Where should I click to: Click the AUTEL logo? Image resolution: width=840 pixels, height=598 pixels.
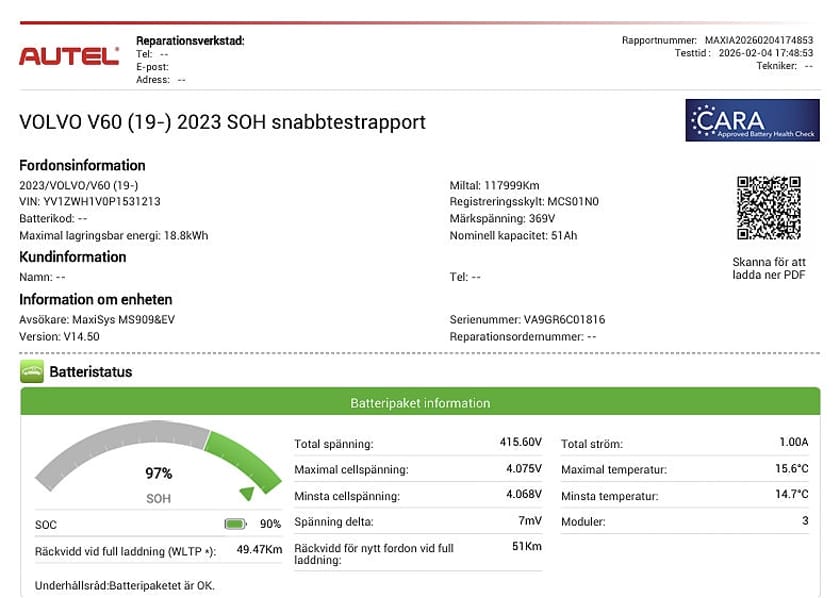pos(69,56)
